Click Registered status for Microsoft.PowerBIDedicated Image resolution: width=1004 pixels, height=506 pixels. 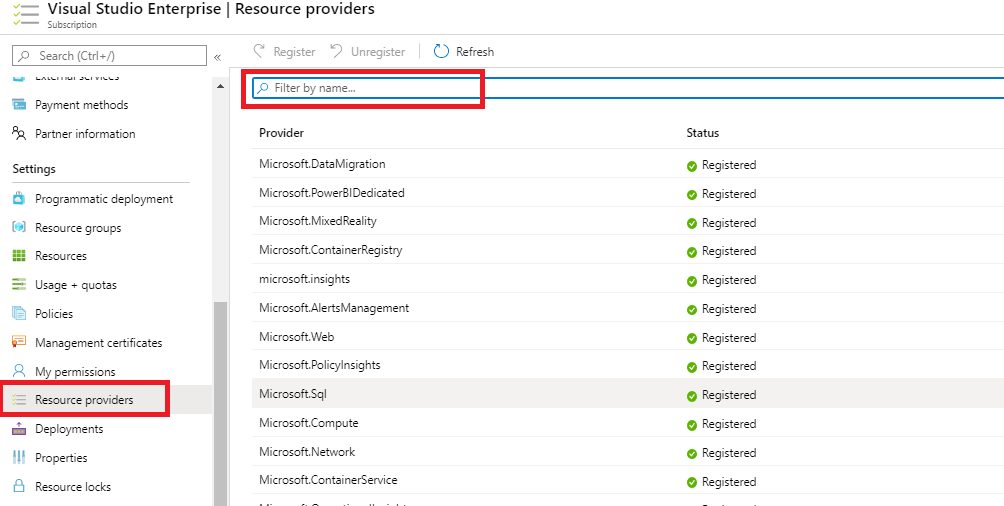[x=729, y=193]
